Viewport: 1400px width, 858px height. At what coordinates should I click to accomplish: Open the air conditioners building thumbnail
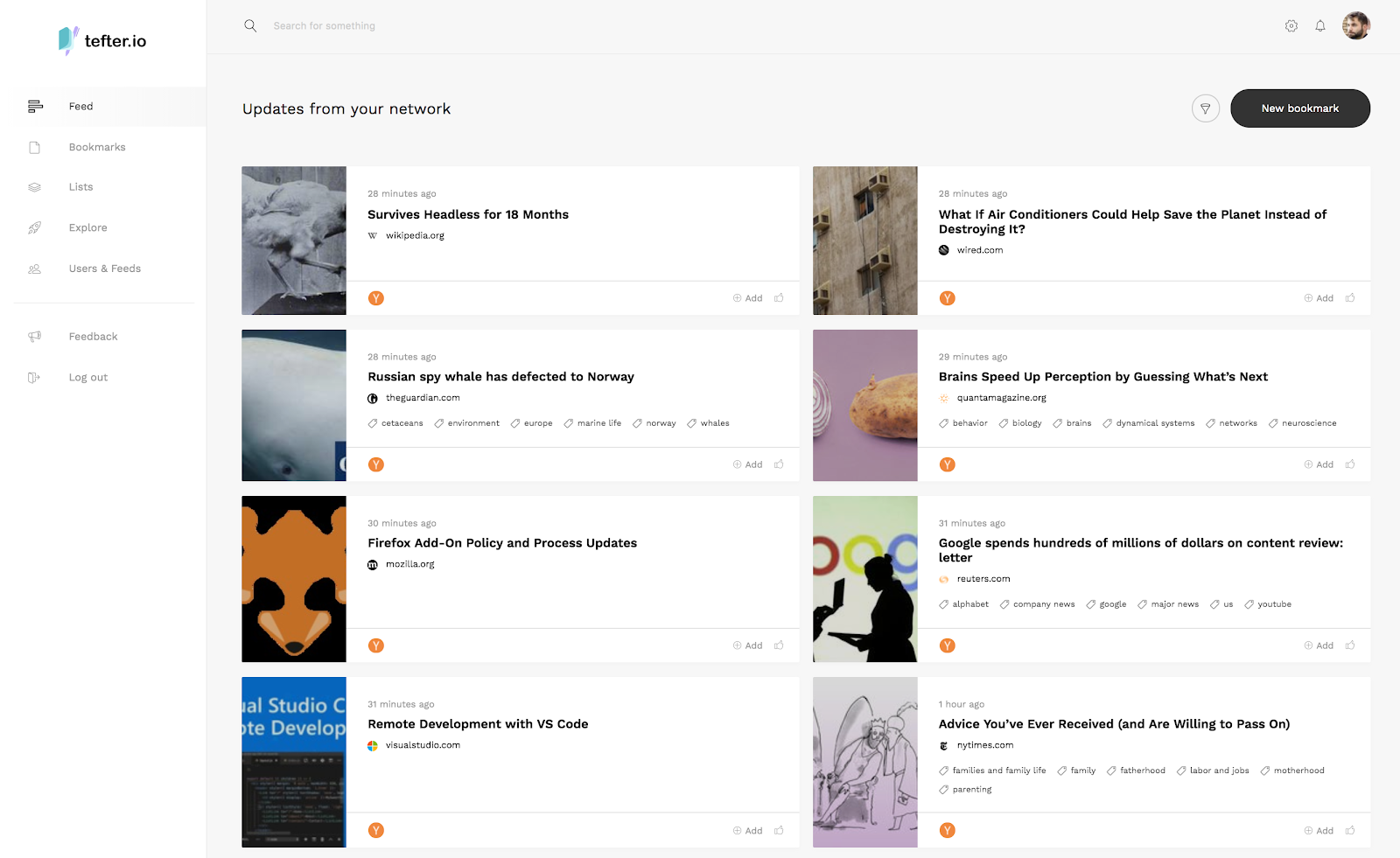click(x=865, y=241)
